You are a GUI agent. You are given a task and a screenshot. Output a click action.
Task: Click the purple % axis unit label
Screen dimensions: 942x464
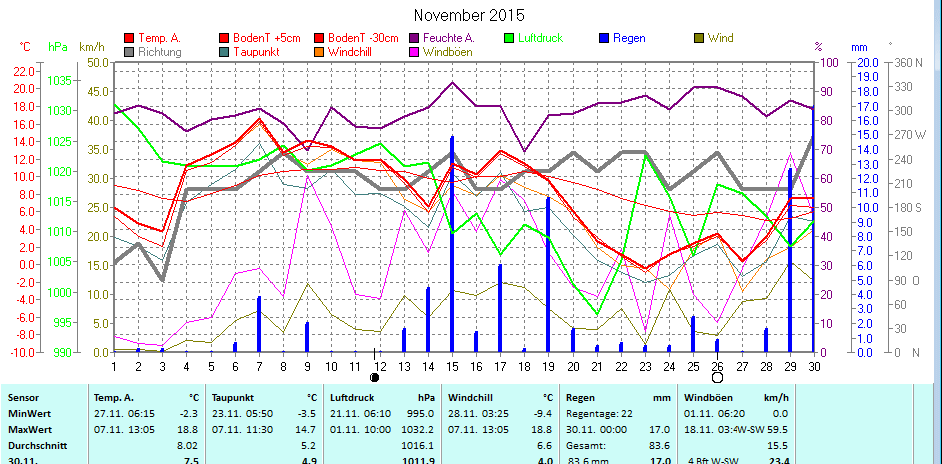click(818, 46)
